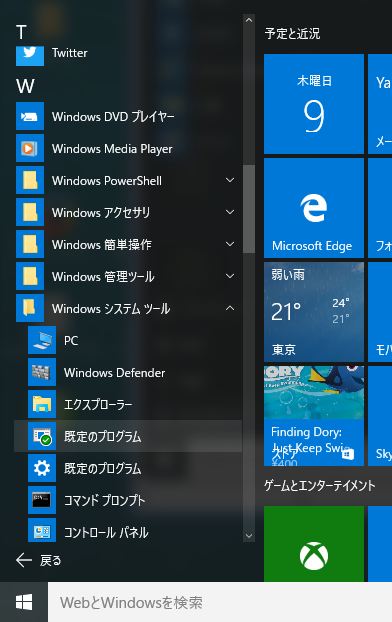The width and height of the screenshot is (392, 622).
Task: Launch Windows Media Player icon
Action: point(30,148)
